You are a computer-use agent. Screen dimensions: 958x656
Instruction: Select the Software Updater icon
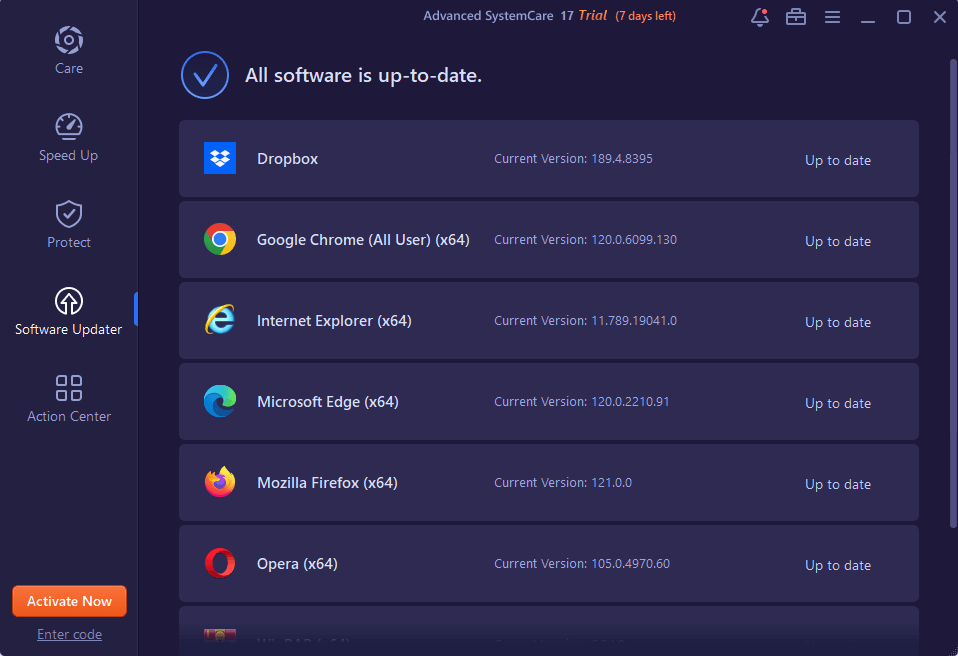(69, 301)
